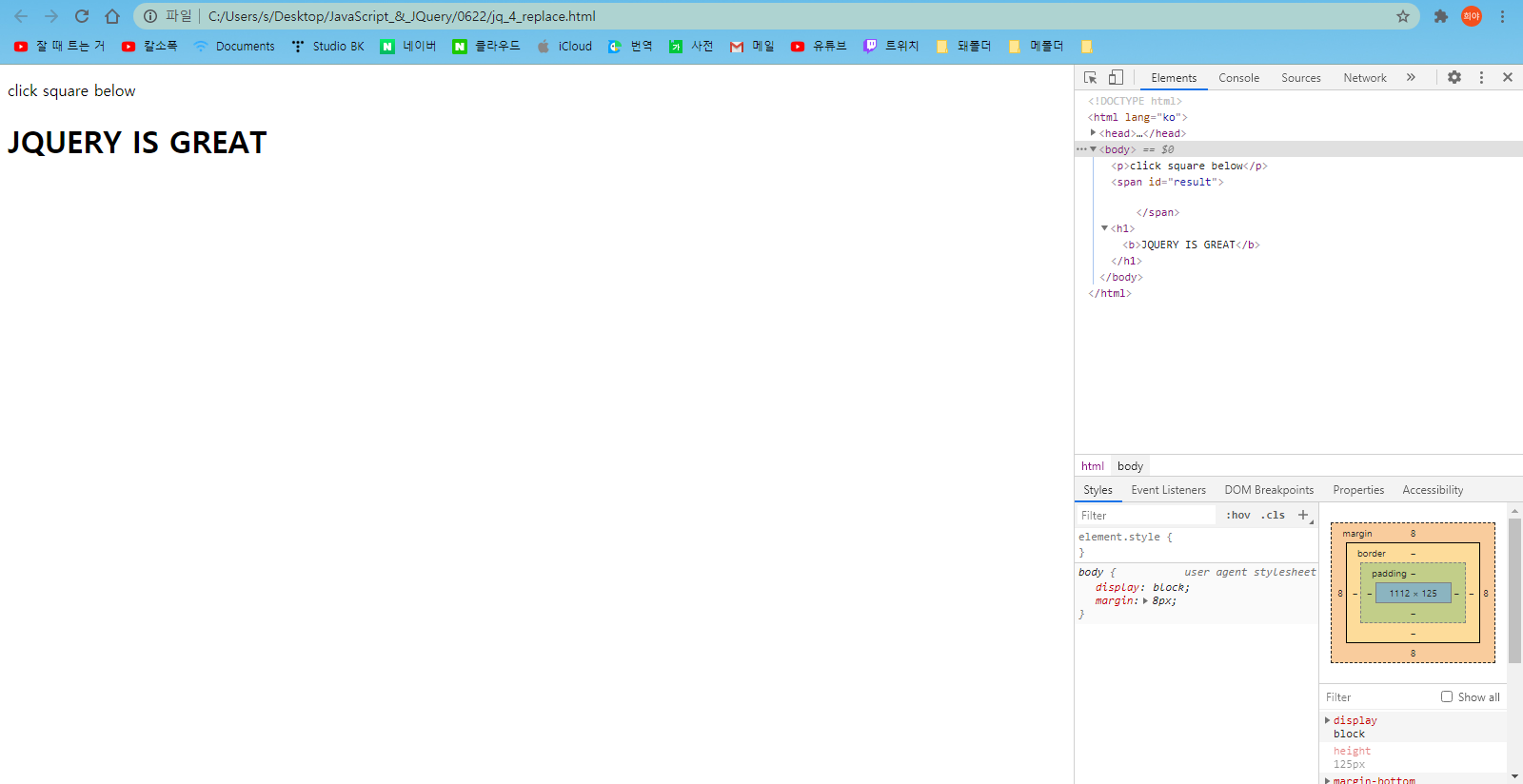Toggle the :hov element state button
Viewport: 1523px width, 784px height.
(1238, 515)
